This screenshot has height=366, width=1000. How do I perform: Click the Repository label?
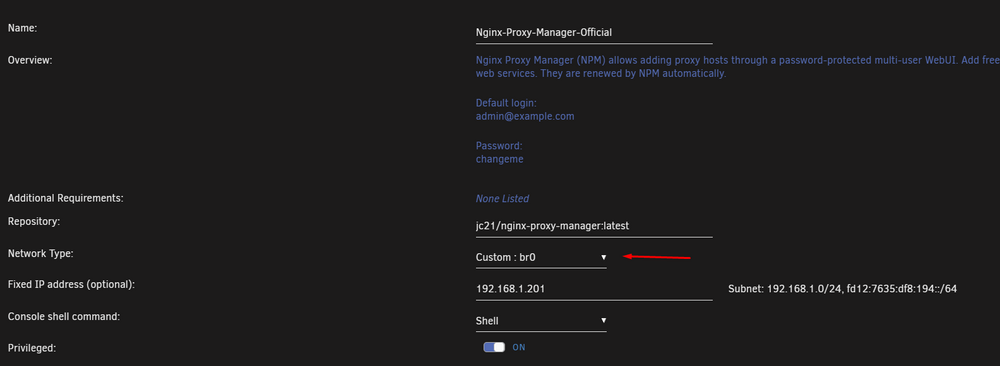(34, 222)
